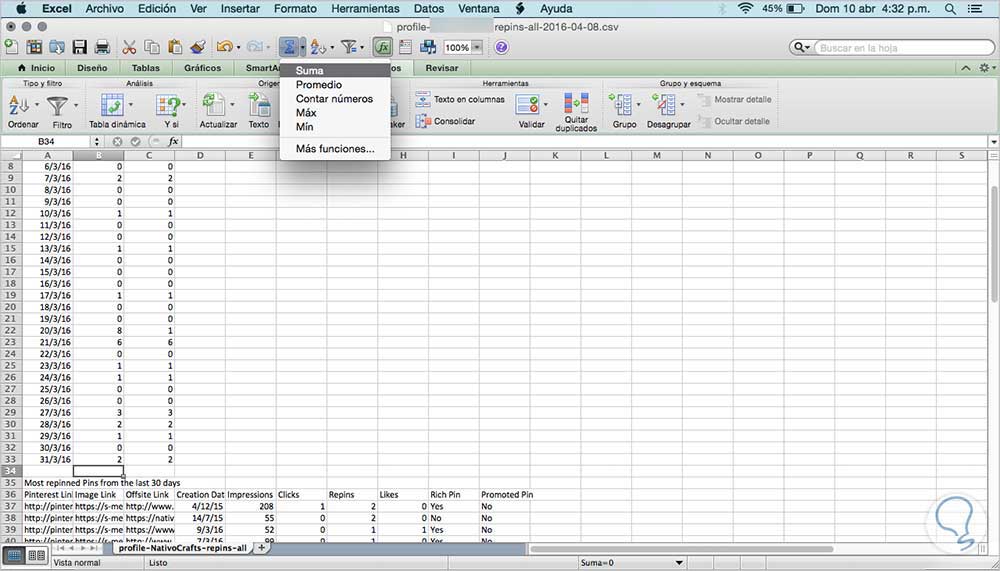Cut selection with scissors icon
This screenshot has height=571, width=1000.
(x=129, y=47)
